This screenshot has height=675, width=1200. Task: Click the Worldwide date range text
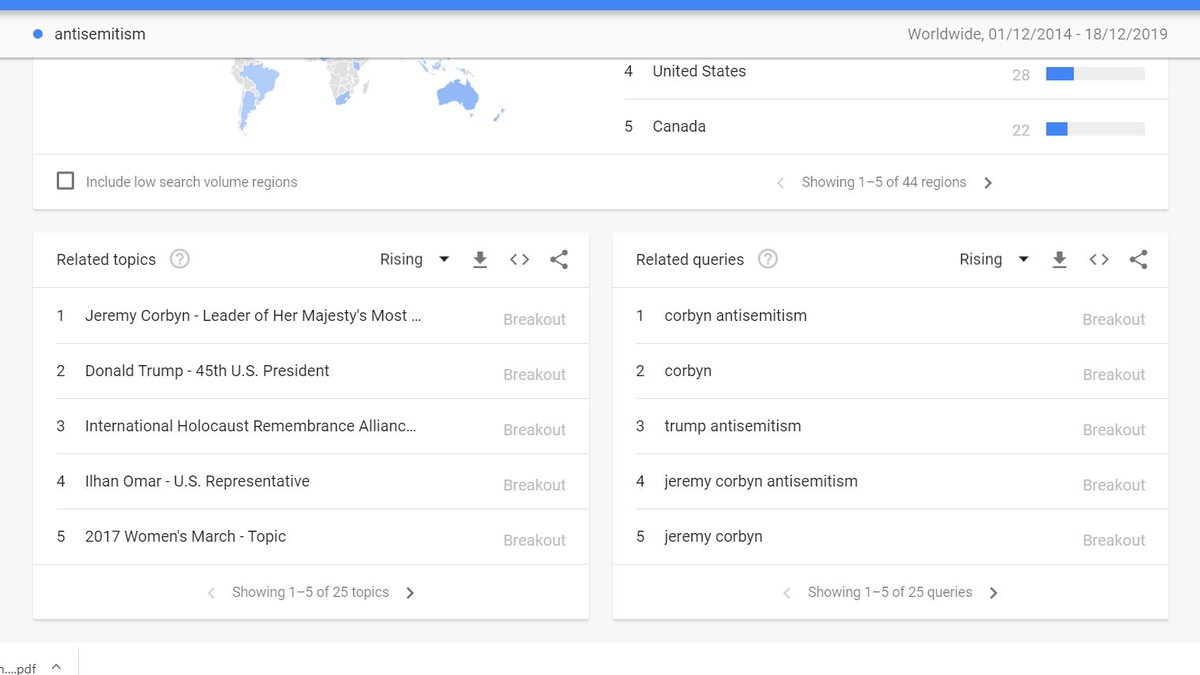(1037, 34)
